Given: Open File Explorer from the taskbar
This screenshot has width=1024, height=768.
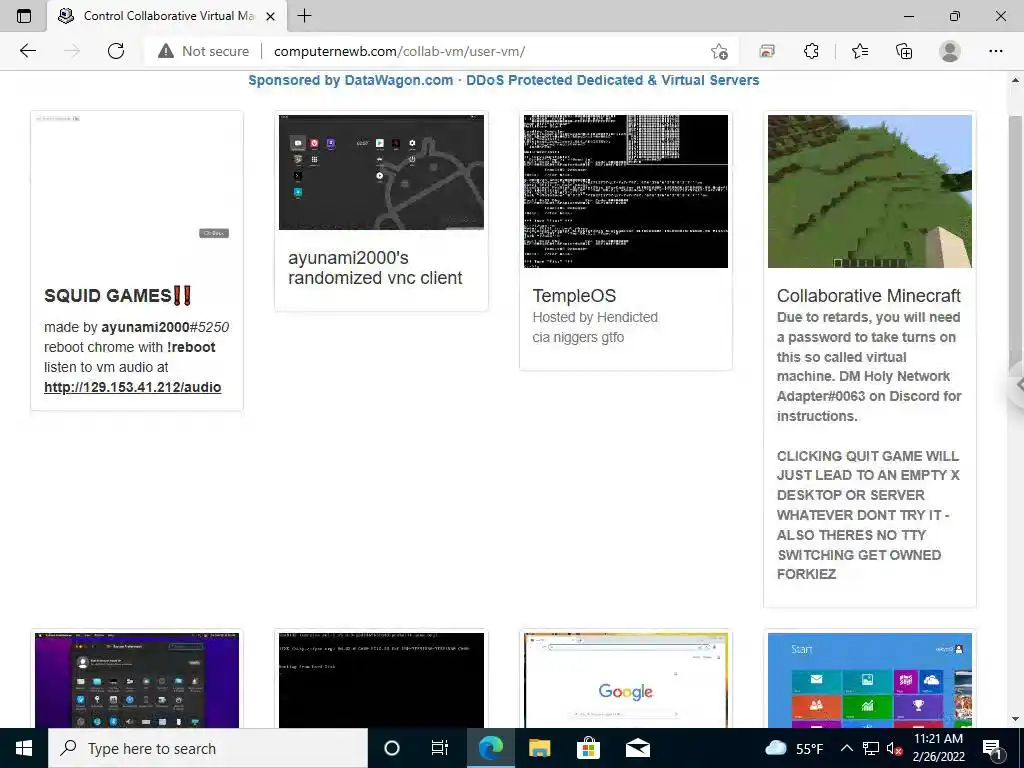Looking at the screenshot, I should point(539,748).
